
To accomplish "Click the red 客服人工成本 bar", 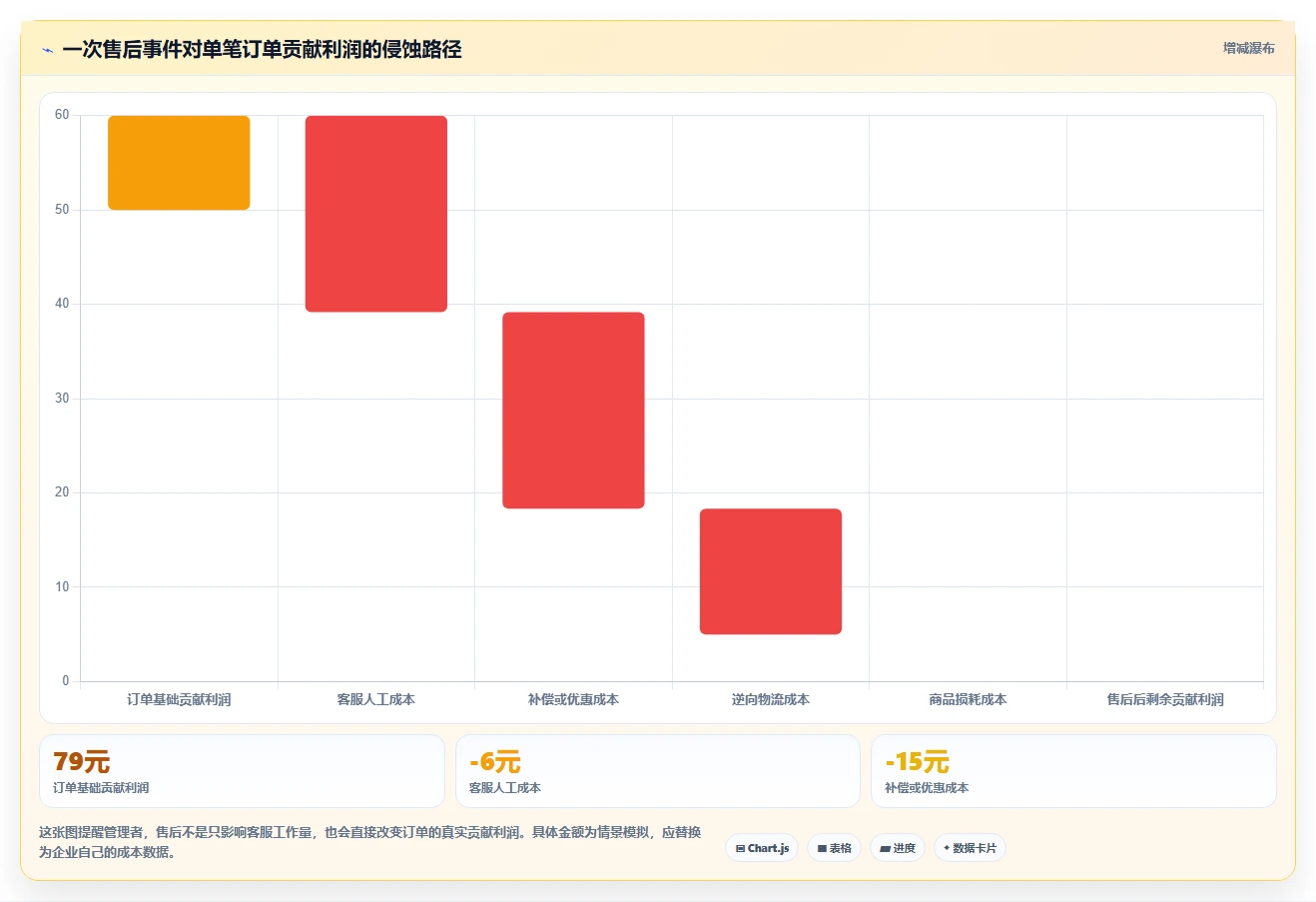I will (x=376, y=214).
